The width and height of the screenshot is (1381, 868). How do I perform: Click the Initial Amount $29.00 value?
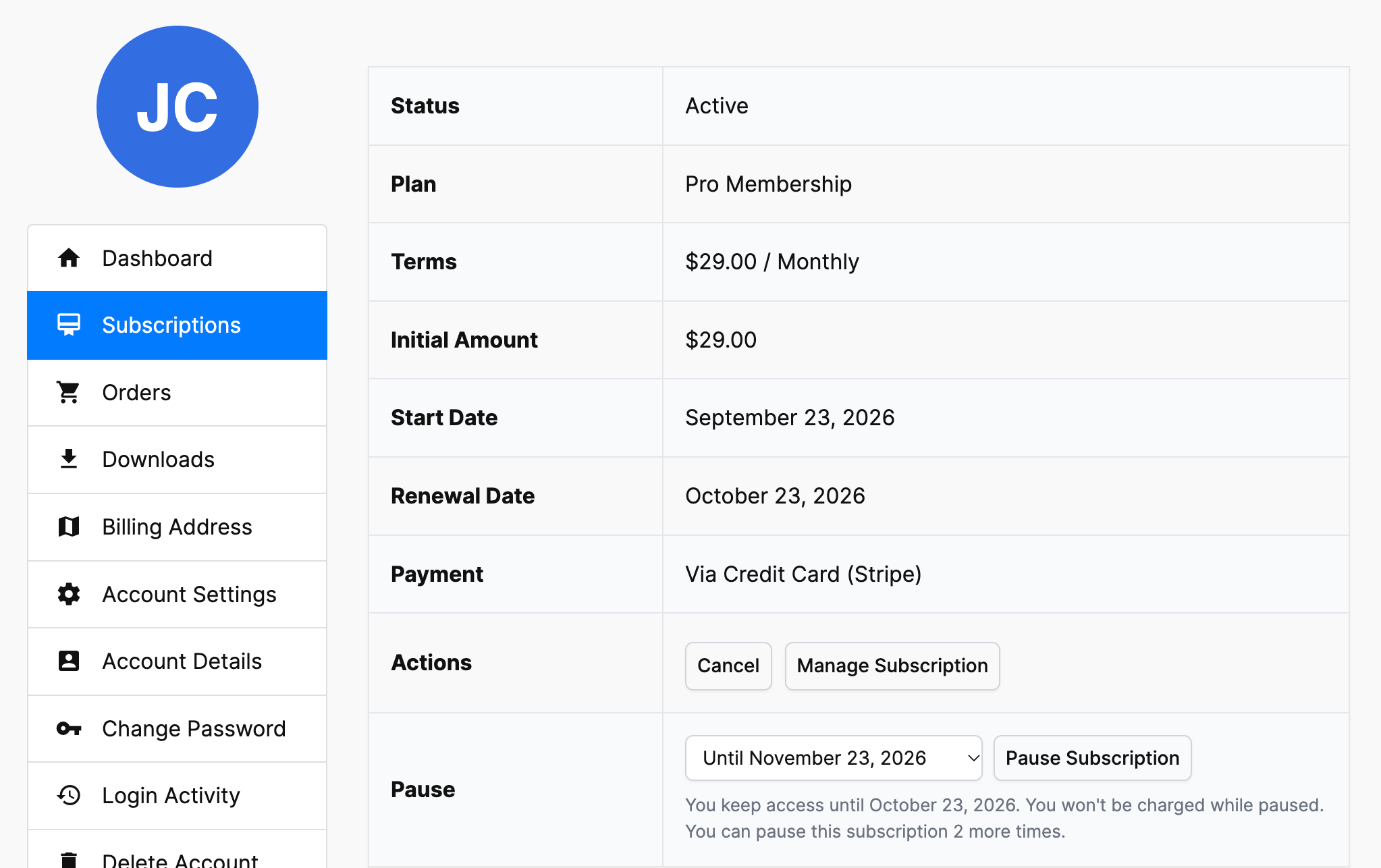[x=721, y=340]
